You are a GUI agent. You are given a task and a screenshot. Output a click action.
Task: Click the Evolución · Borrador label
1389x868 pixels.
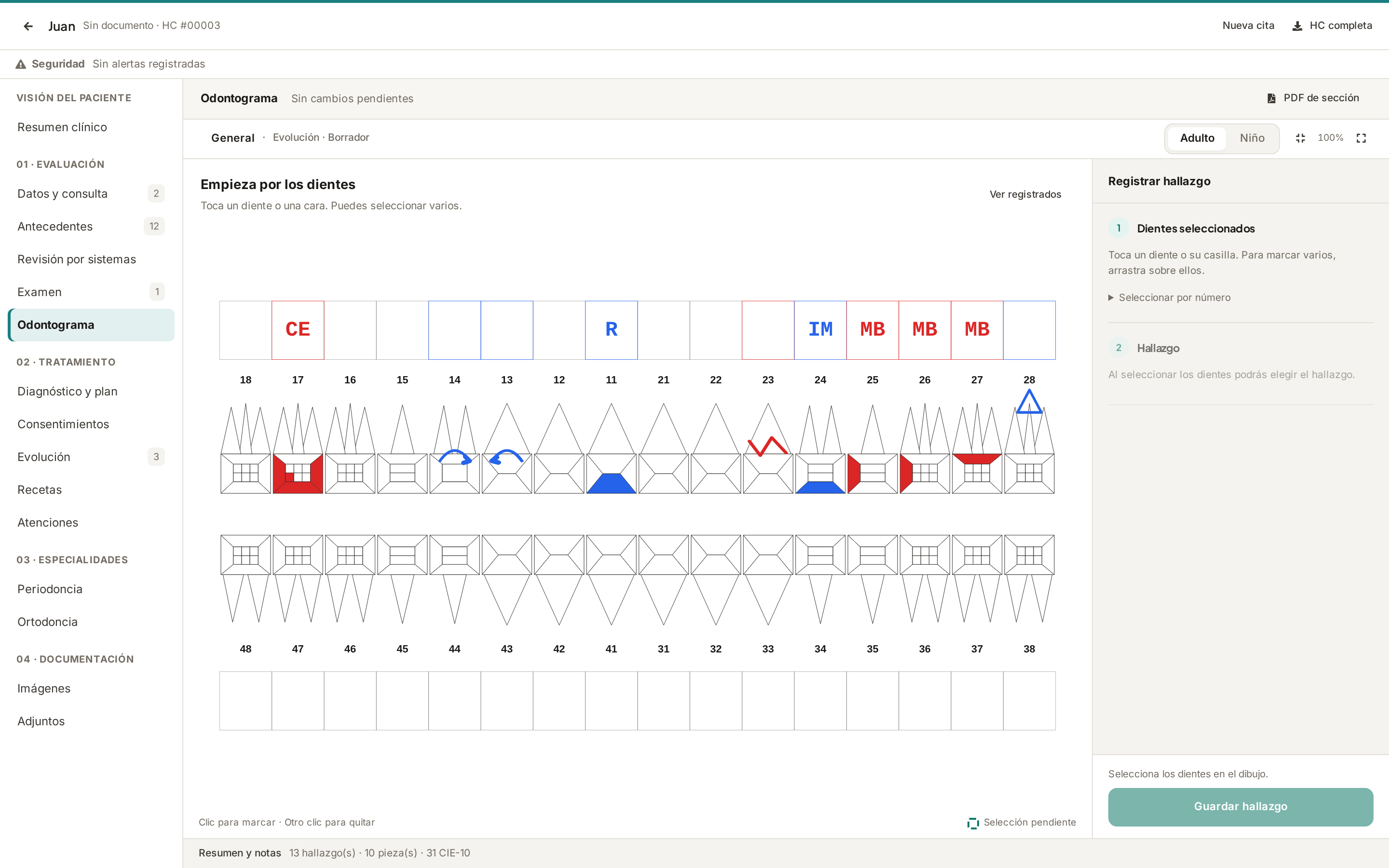321,138
